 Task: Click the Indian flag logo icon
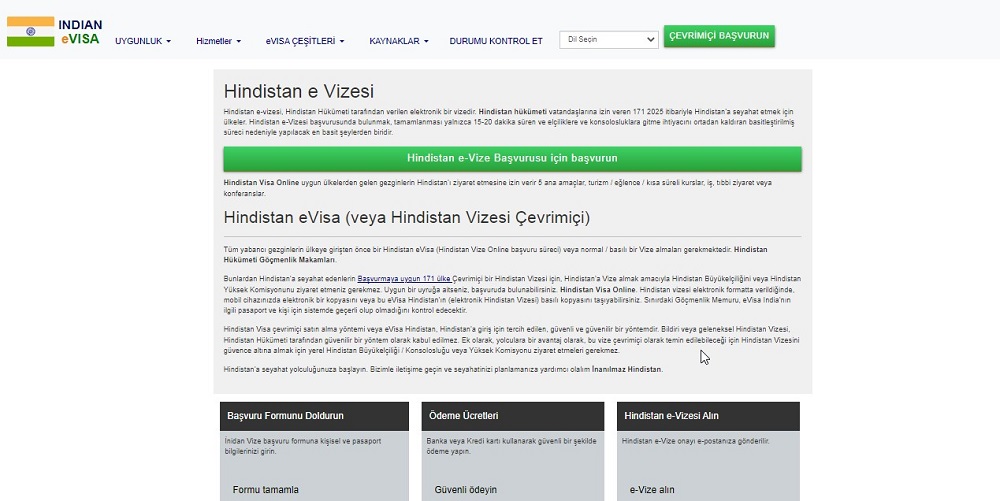pos(30,31)
